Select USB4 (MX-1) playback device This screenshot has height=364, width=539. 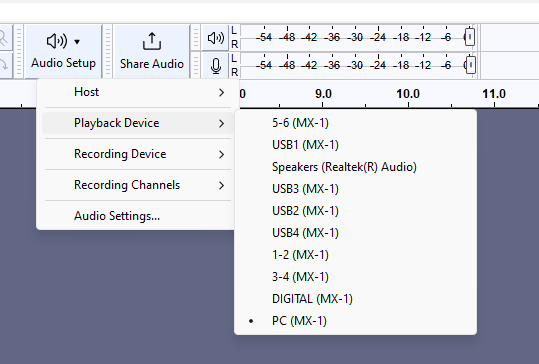355,233
